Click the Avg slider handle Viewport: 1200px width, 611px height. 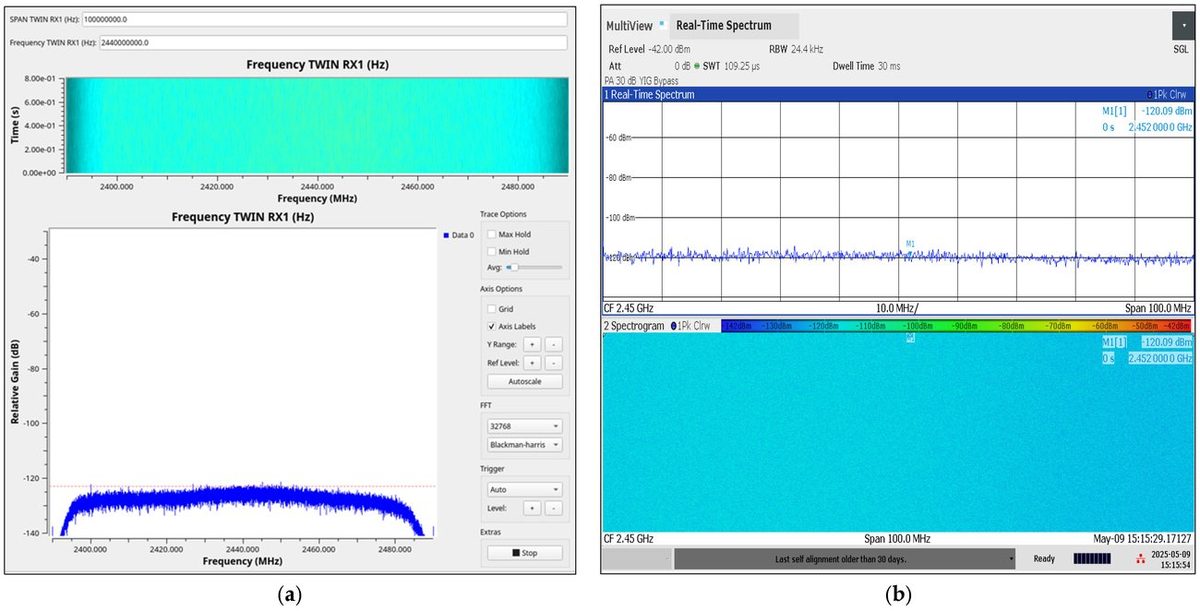(514, 268)
